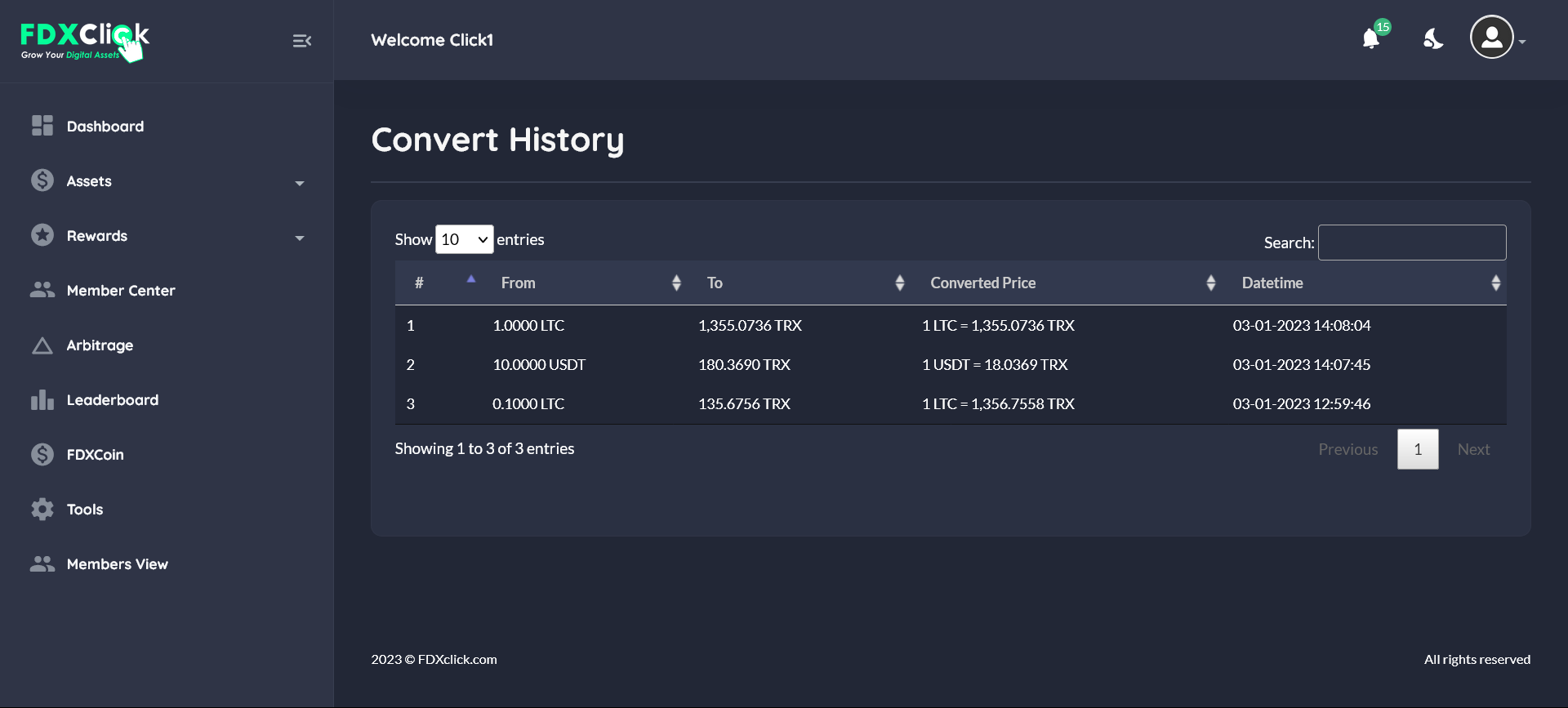Click the FDXClick logo
The image size is (1568, 708).
[84, 41]
